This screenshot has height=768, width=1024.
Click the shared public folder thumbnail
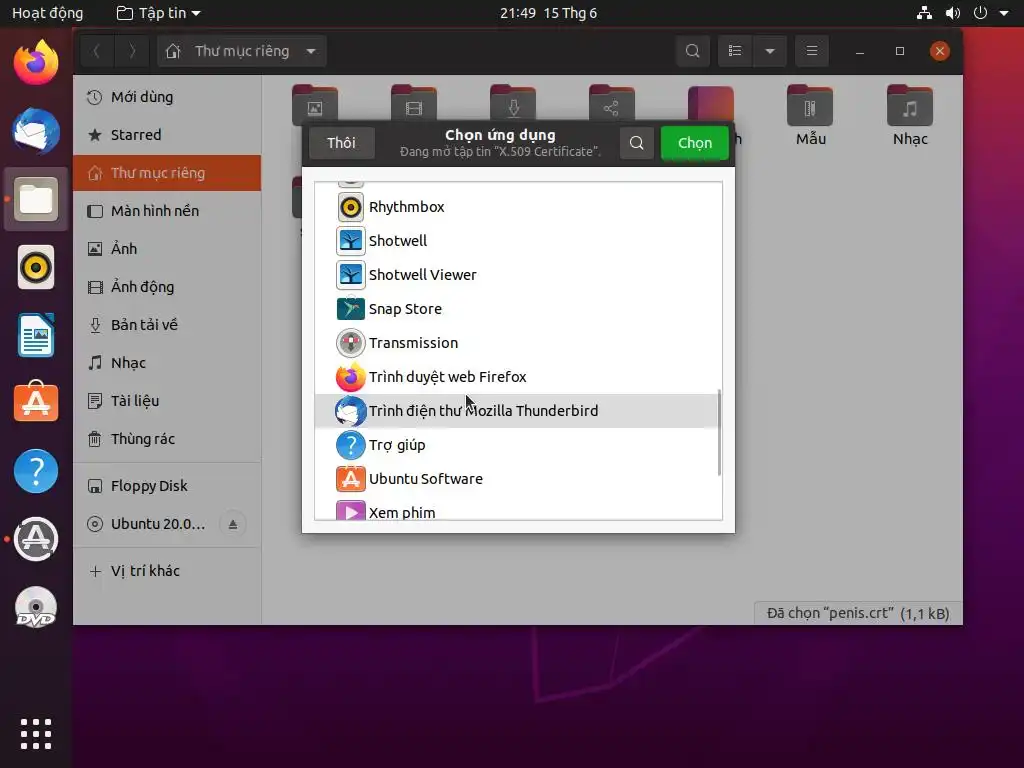point(611,104)
